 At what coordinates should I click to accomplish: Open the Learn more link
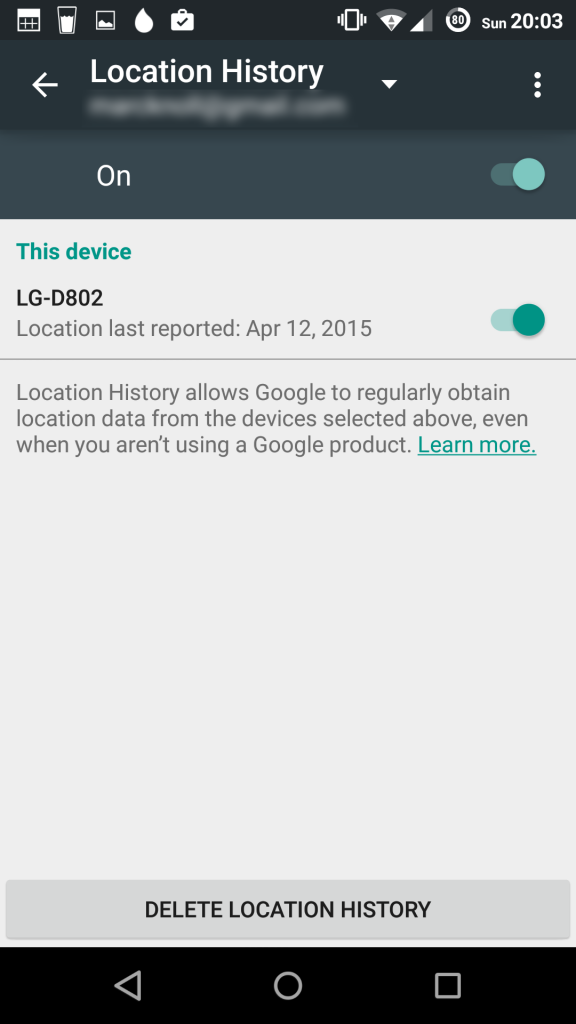click(x=477, y=445)
